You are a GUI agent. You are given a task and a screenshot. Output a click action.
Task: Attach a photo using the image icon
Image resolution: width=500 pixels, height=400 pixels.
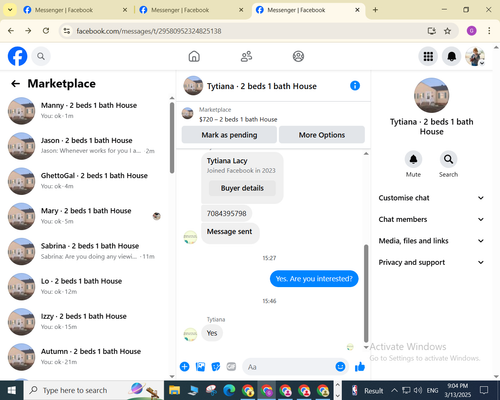click(200, 367)
